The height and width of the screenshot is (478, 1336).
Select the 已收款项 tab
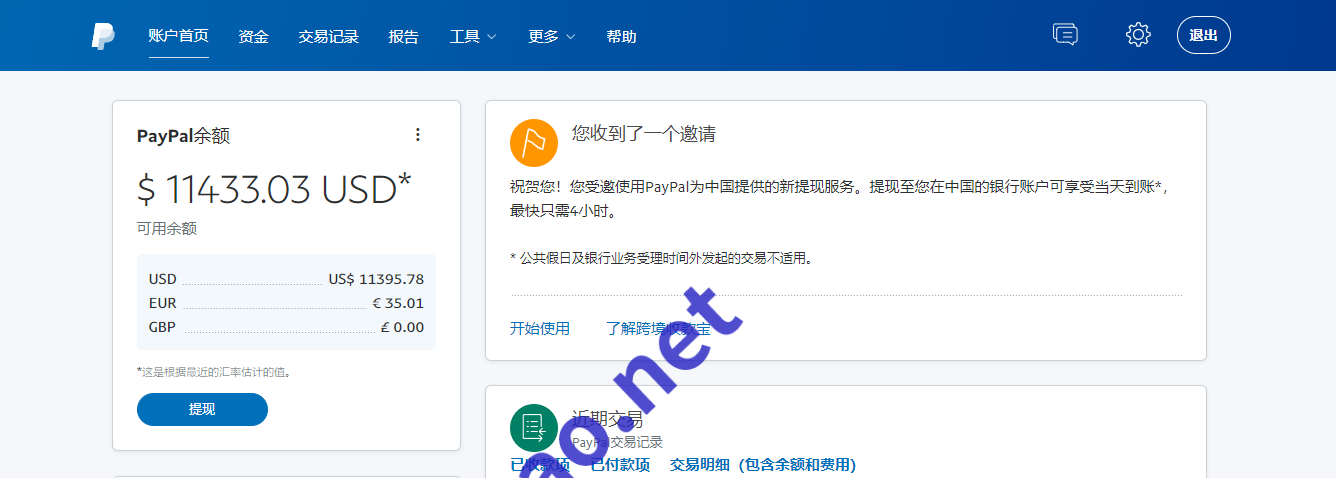pos(540,465)
